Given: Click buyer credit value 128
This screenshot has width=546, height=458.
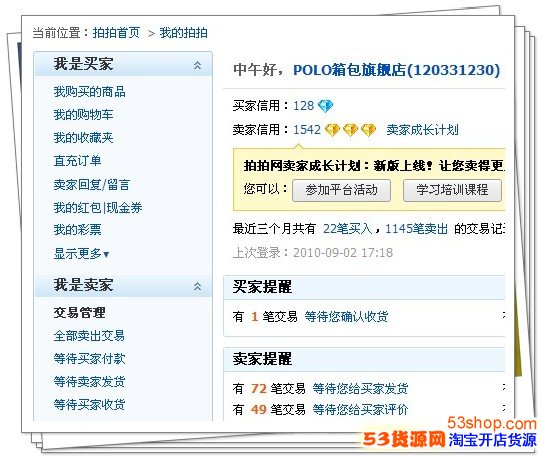Looking at the screenshot, I should click(x=304, y=106).
